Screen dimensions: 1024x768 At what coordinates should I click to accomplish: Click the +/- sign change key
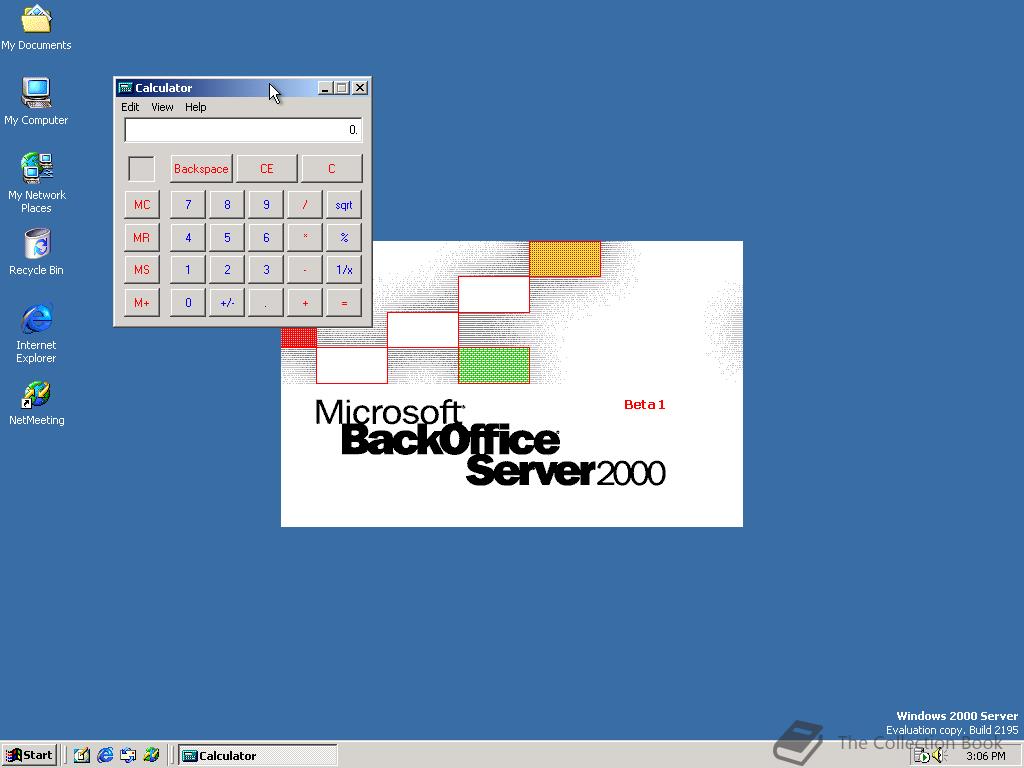coord(227,302)
